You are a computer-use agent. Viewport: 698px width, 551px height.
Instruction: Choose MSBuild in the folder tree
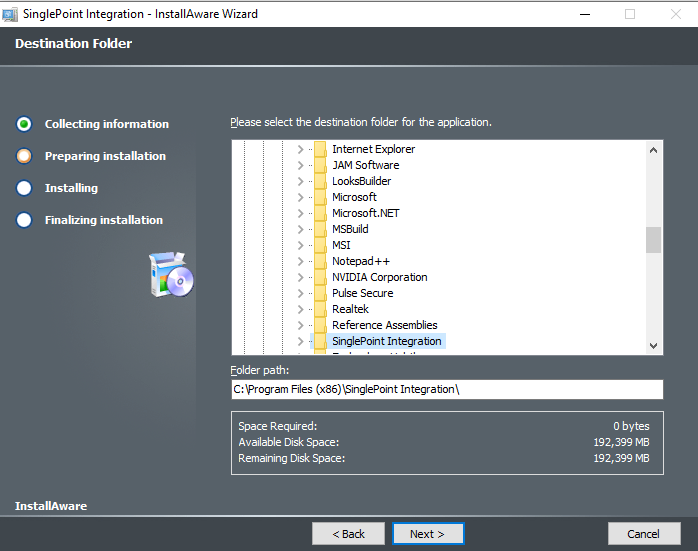pyautogui.click(x=350, y=229)
